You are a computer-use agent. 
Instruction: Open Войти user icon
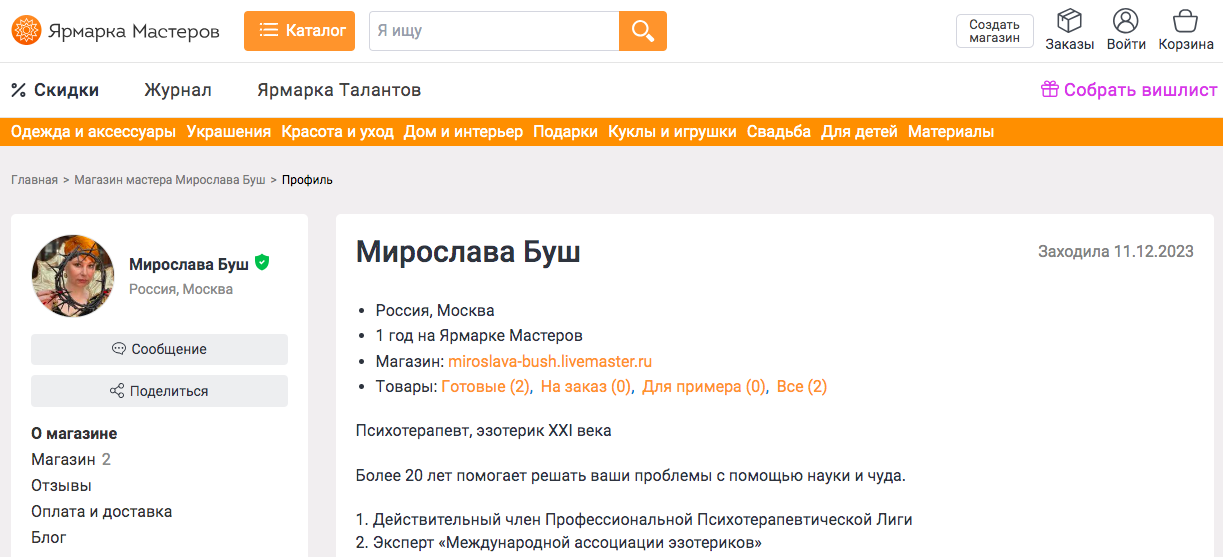(x=1126, y=30)
